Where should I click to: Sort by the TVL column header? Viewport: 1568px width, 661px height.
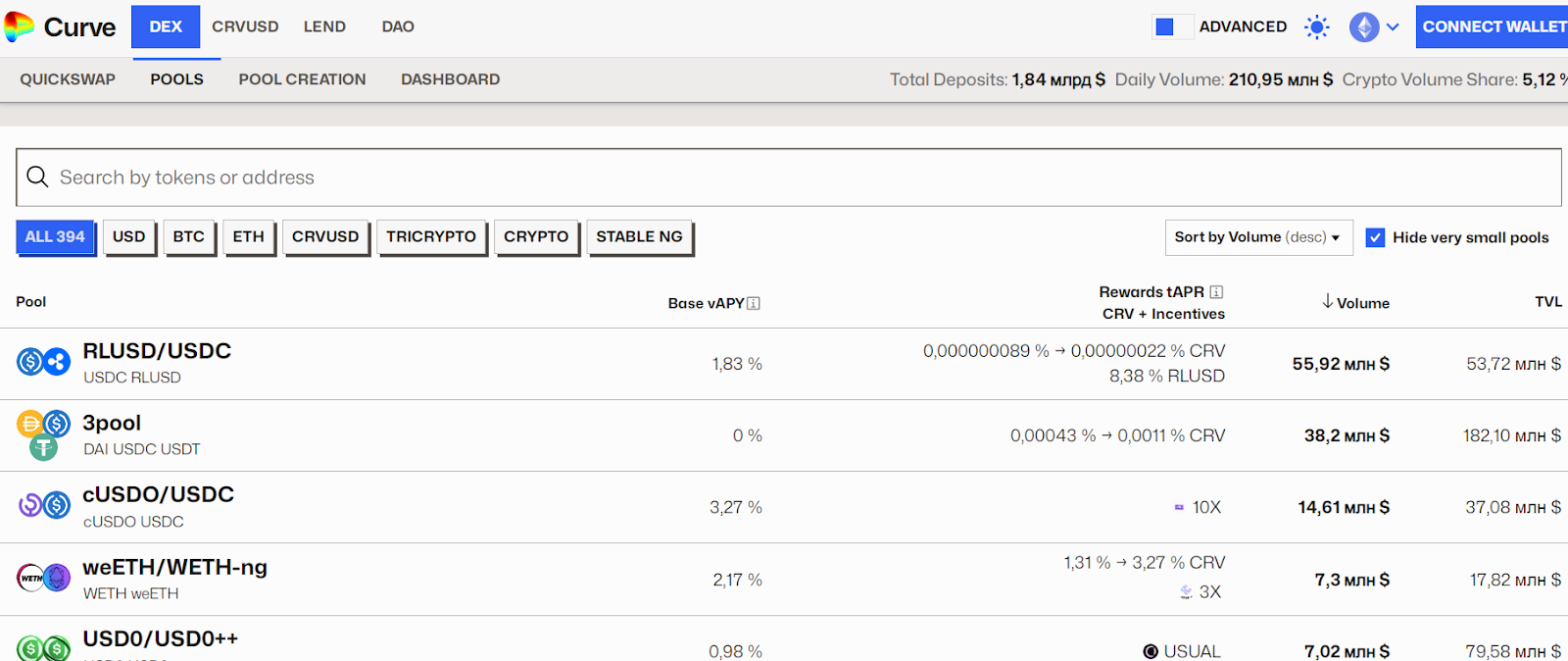coord(1548,302)
